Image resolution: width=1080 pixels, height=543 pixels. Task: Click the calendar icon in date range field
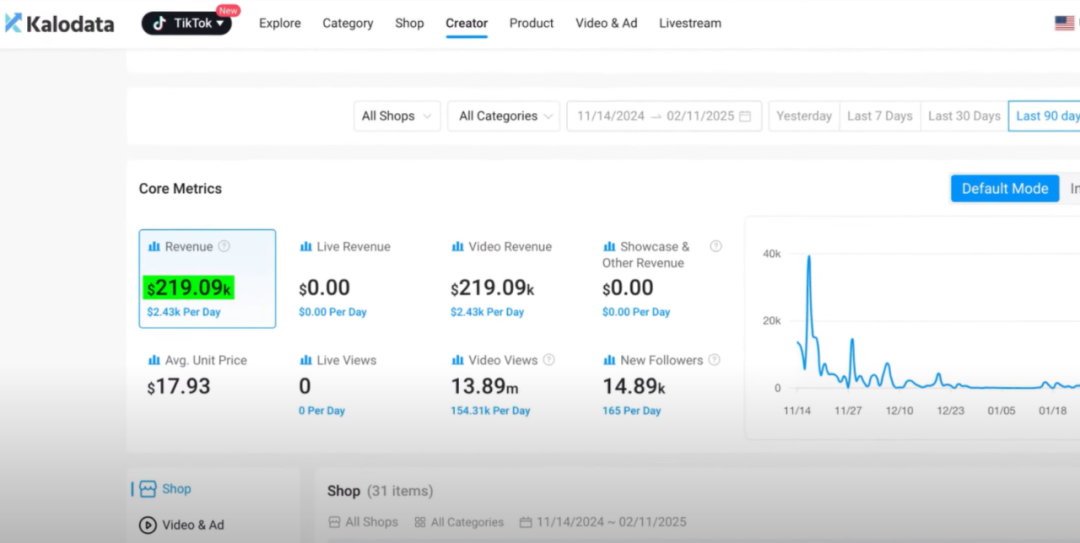[x=745, y=116]
